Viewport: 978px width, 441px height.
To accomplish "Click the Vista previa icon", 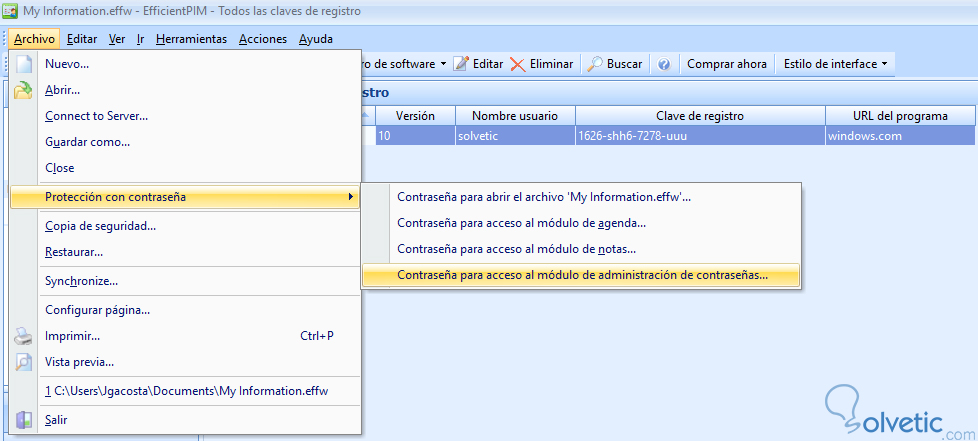I will click(24, 362).
